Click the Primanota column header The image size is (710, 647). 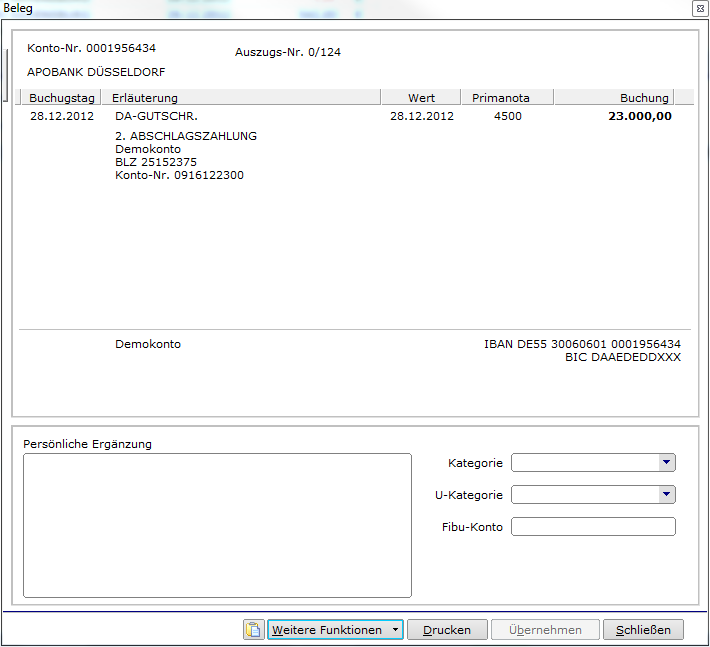tap(507, 97)
